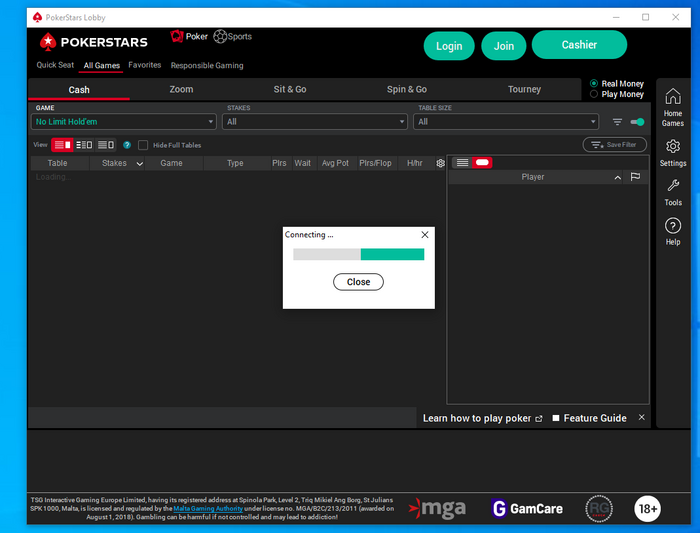Open the filter lines icon
700x533 pixels.
click(x=617, y=122)
